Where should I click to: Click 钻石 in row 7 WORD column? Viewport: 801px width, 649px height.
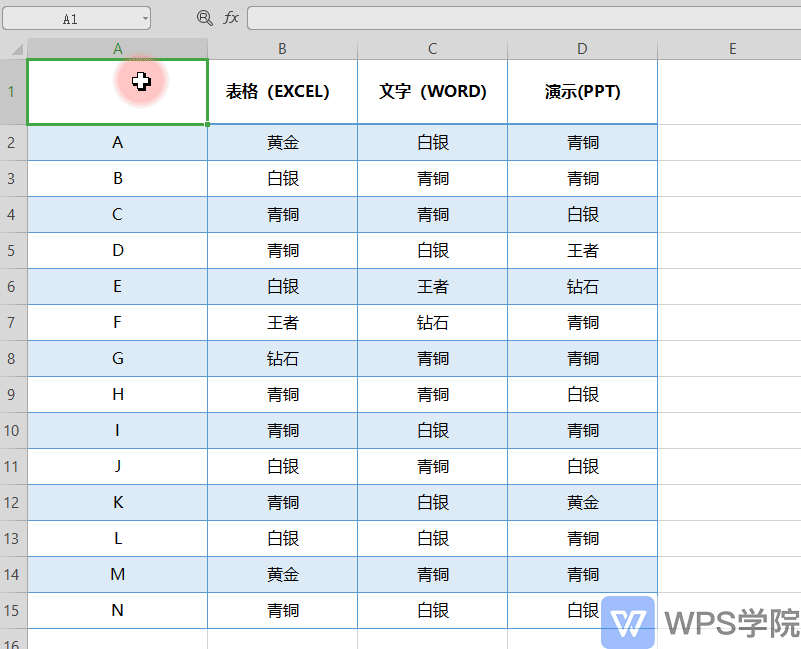[433, 322]
